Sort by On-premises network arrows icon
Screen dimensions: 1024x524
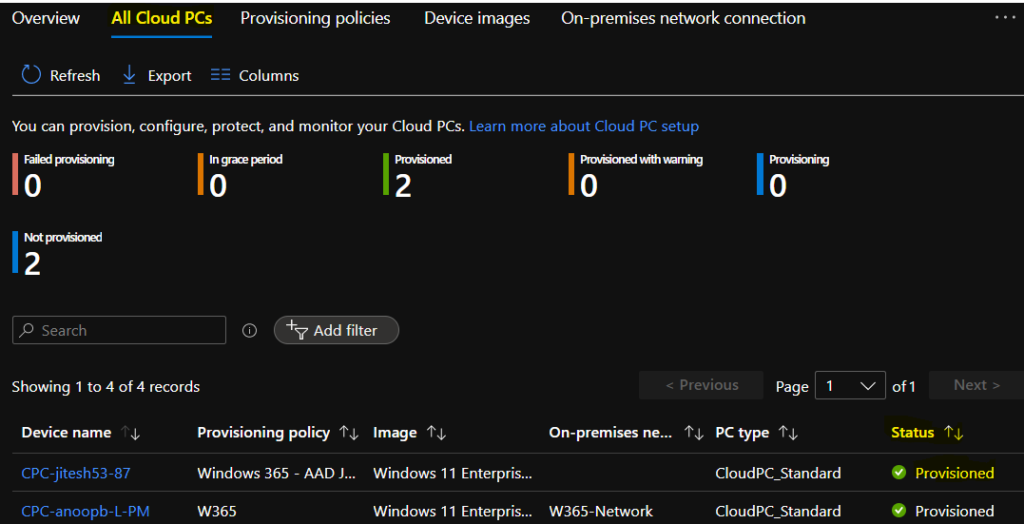pos(693,433)
